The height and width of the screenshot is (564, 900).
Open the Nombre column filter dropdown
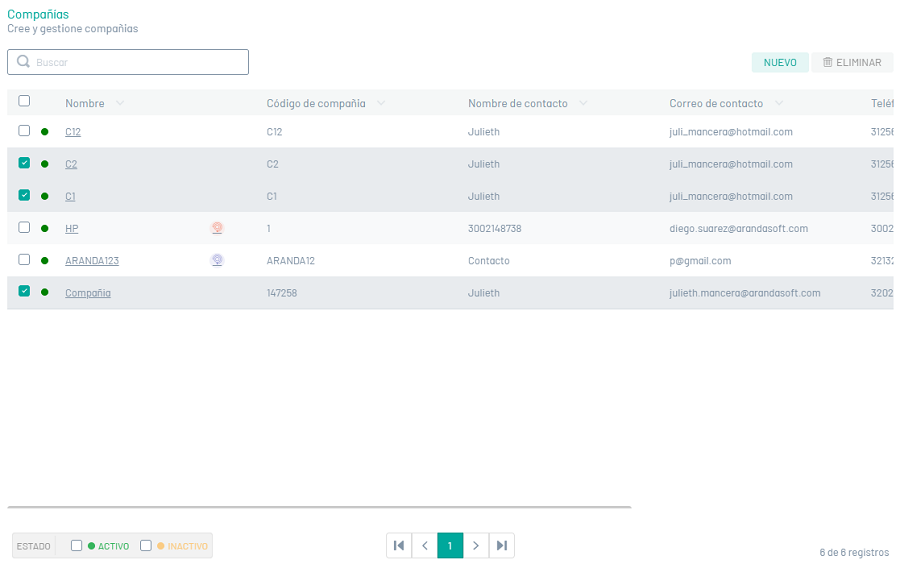(x=120, y=103)
